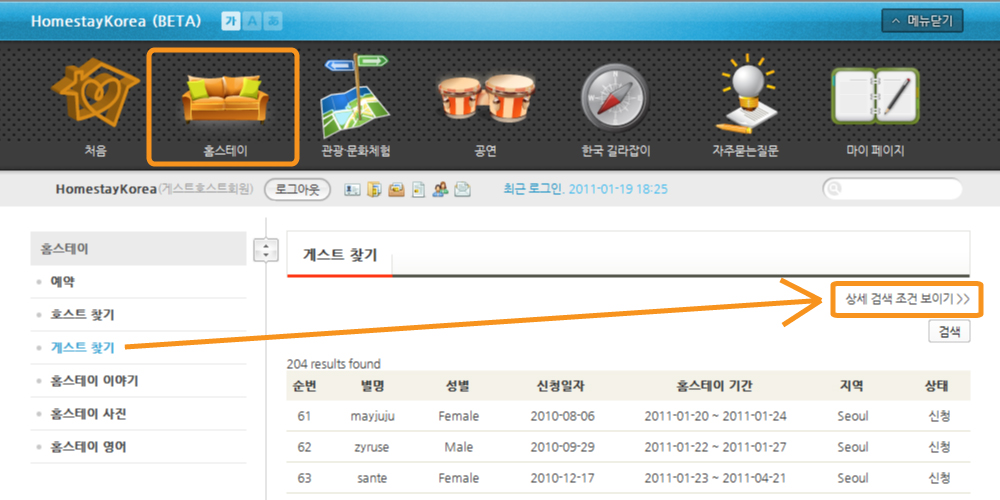Open 예약 in the sidebar
1000x500 pixels.
click(x=62, y=281)
